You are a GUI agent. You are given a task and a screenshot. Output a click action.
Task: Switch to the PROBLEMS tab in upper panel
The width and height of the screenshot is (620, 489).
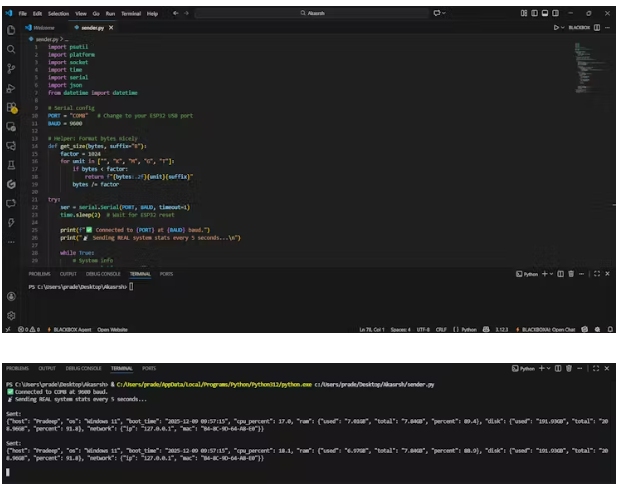pyautogui.click(x=39, y=273)
